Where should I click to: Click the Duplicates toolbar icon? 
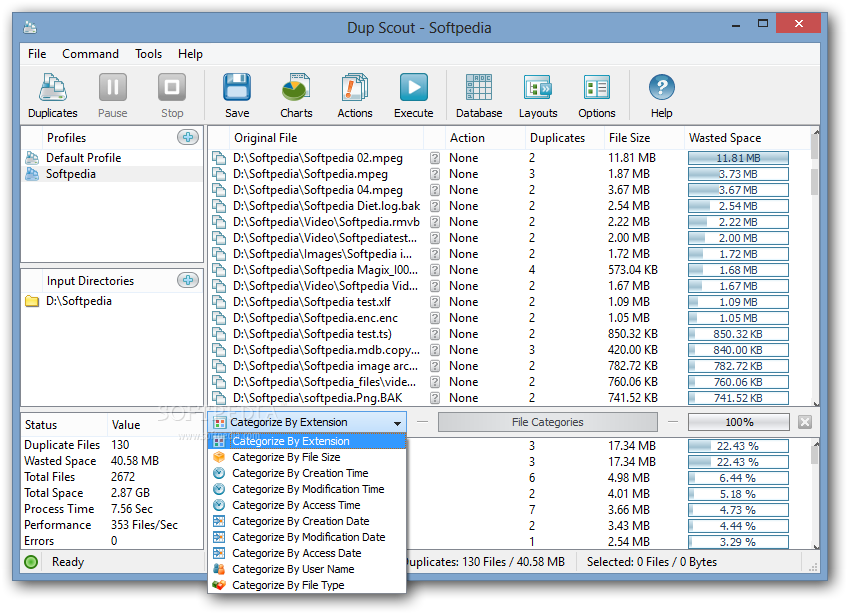(53, 88)
